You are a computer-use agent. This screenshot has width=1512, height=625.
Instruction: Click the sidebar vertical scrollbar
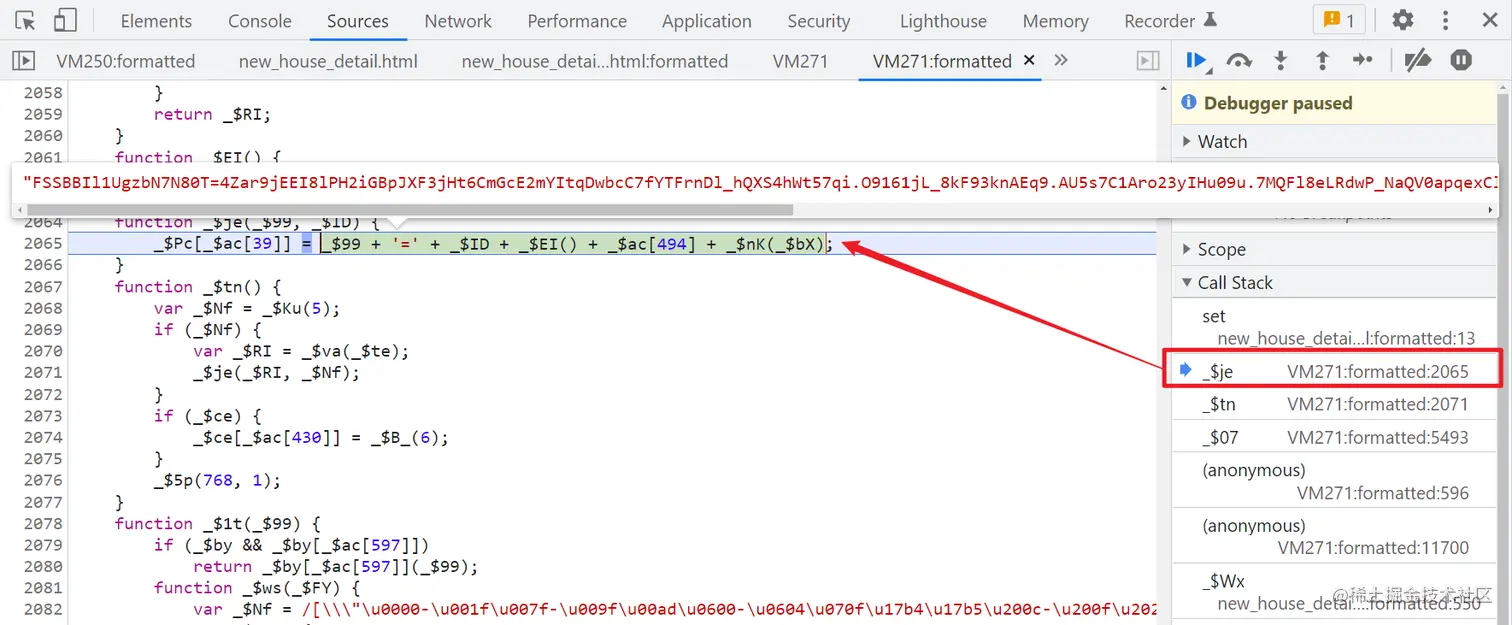coord(1504,350)
